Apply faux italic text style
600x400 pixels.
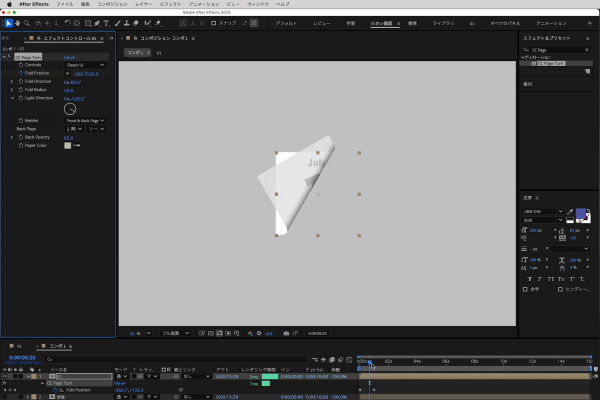[540, 279]
